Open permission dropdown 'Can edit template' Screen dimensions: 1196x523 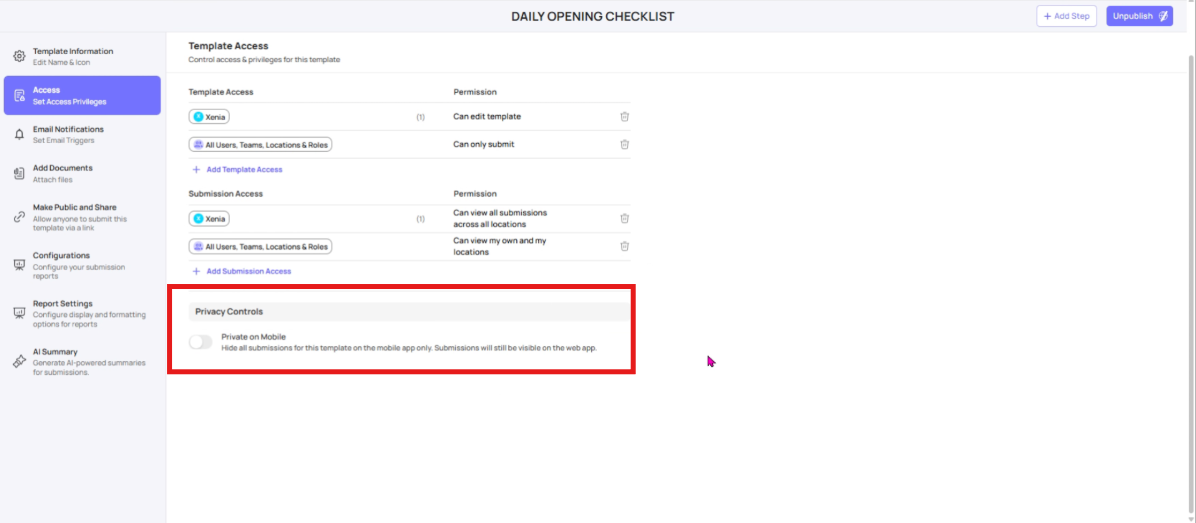pos(487,116)
